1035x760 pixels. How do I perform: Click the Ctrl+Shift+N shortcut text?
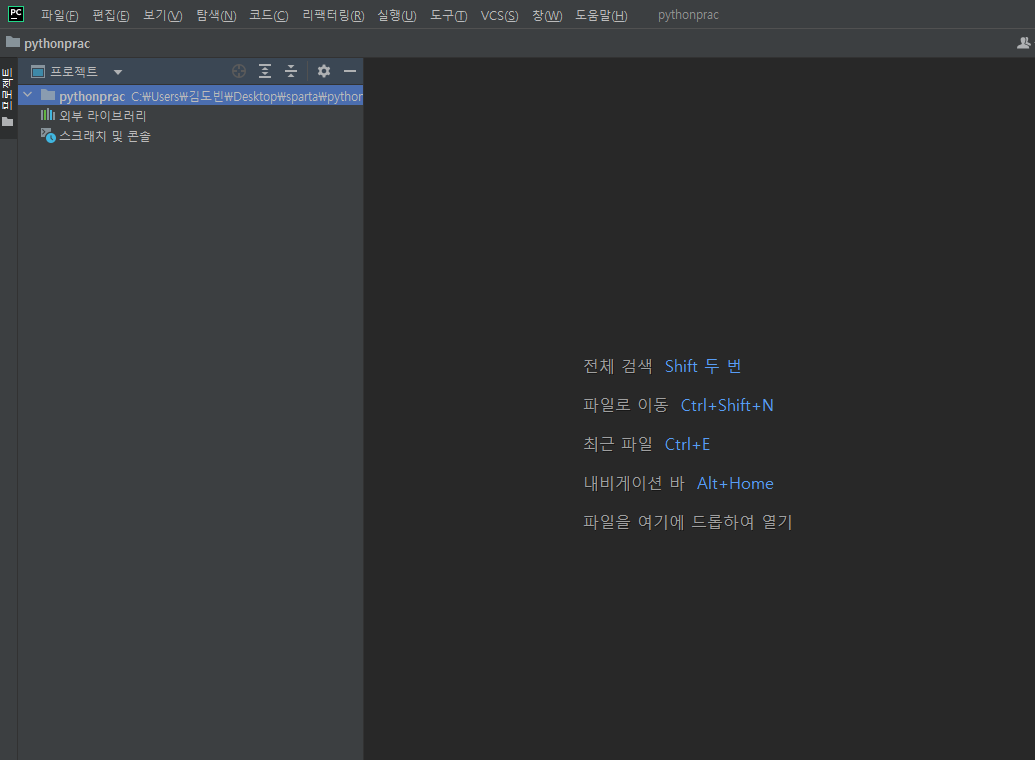(x=727, y=405)
